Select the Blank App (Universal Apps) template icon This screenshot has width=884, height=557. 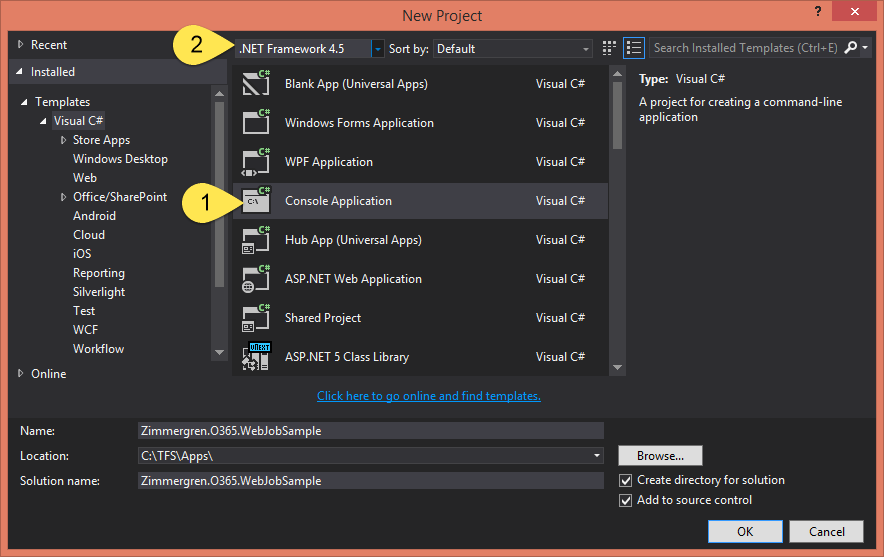[257, 84]
